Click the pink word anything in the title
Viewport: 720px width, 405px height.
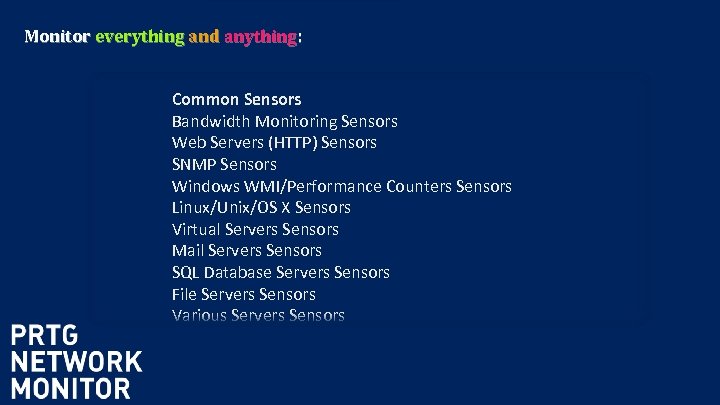[x=260, y=37]
